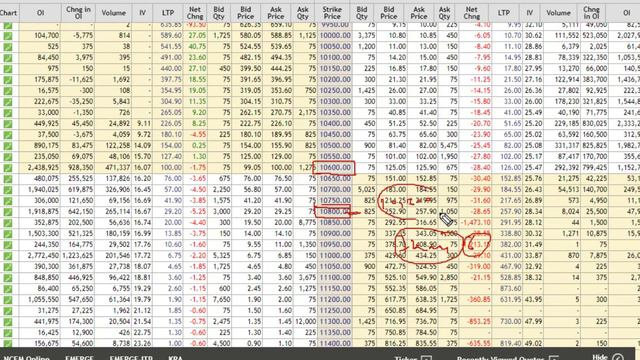
Task: Select open interest value 1,940,025
Action: pos(42,190)
